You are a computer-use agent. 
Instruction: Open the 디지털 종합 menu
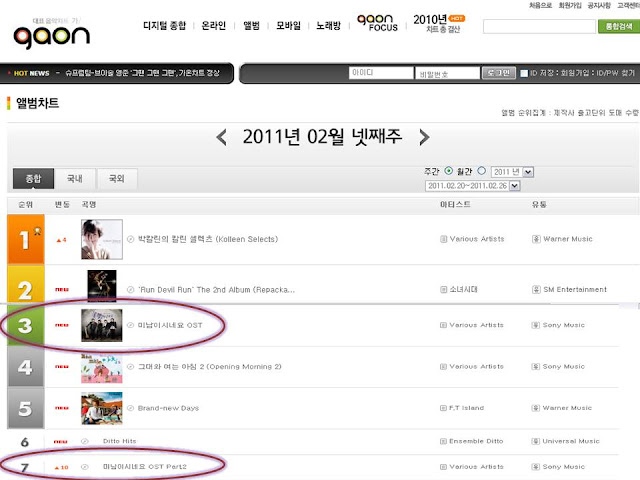pos(164,26)
